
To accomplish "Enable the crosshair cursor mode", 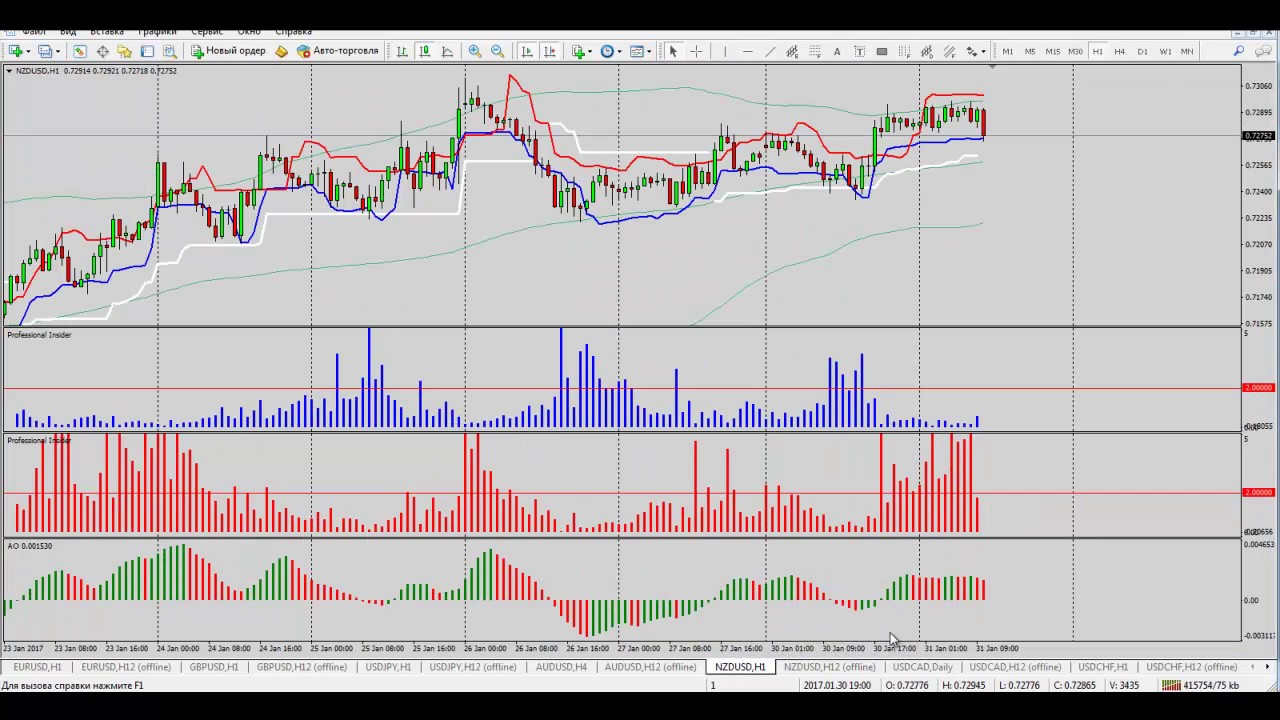I will (x=696, y=51).
